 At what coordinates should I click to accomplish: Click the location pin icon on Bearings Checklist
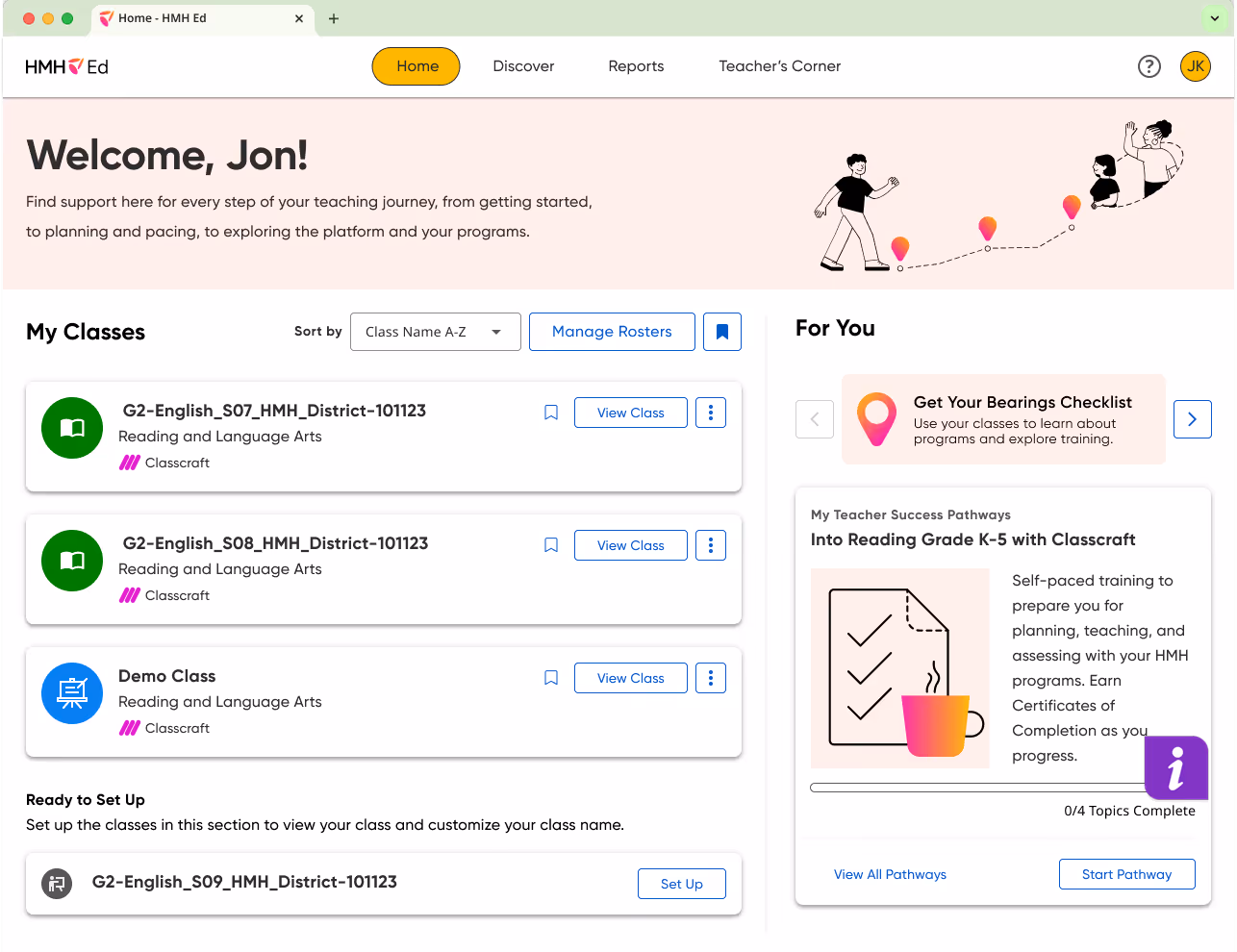coord(876,418)
